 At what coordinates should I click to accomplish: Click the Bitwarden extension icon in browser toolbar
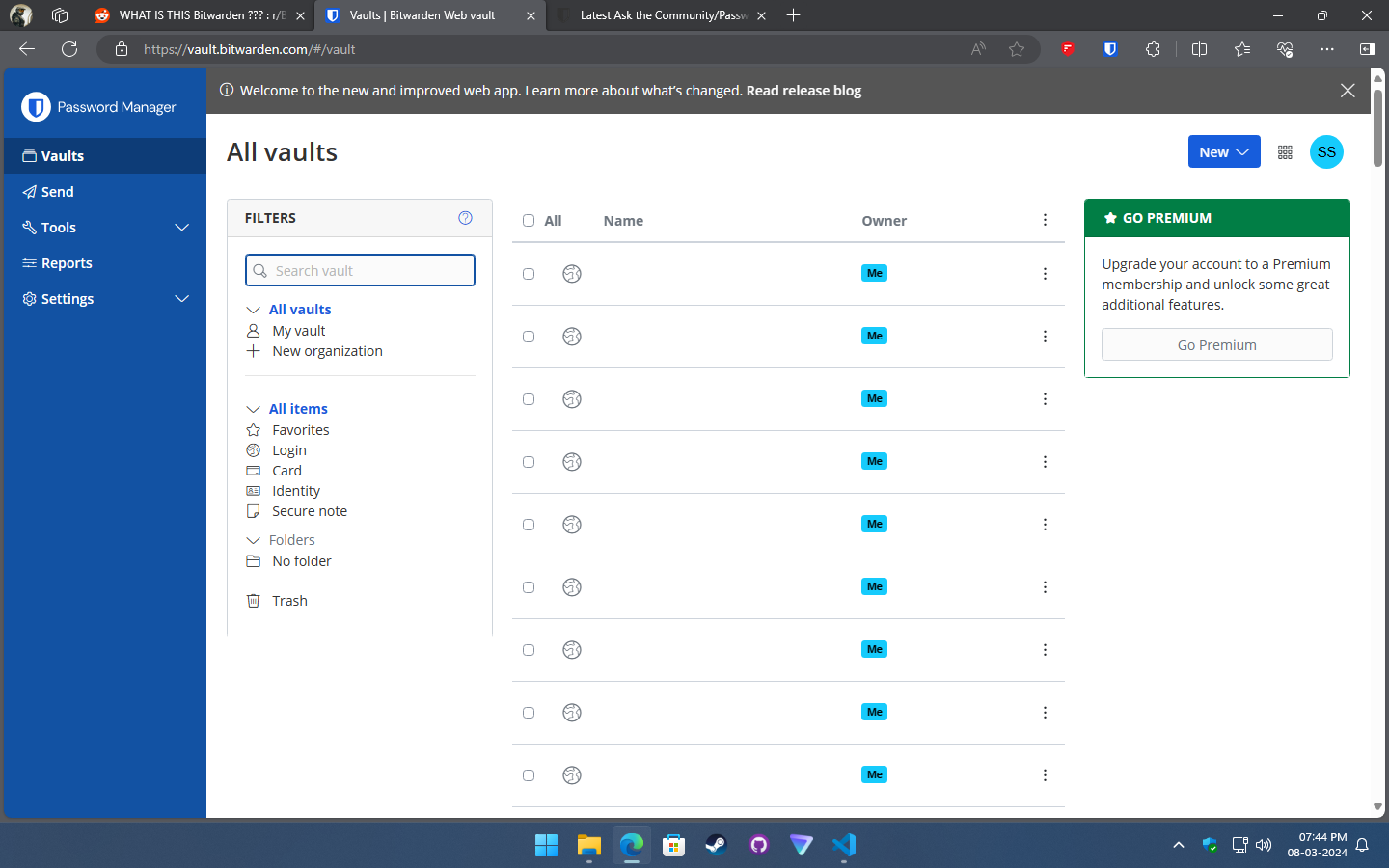(x=1110, y=49)
